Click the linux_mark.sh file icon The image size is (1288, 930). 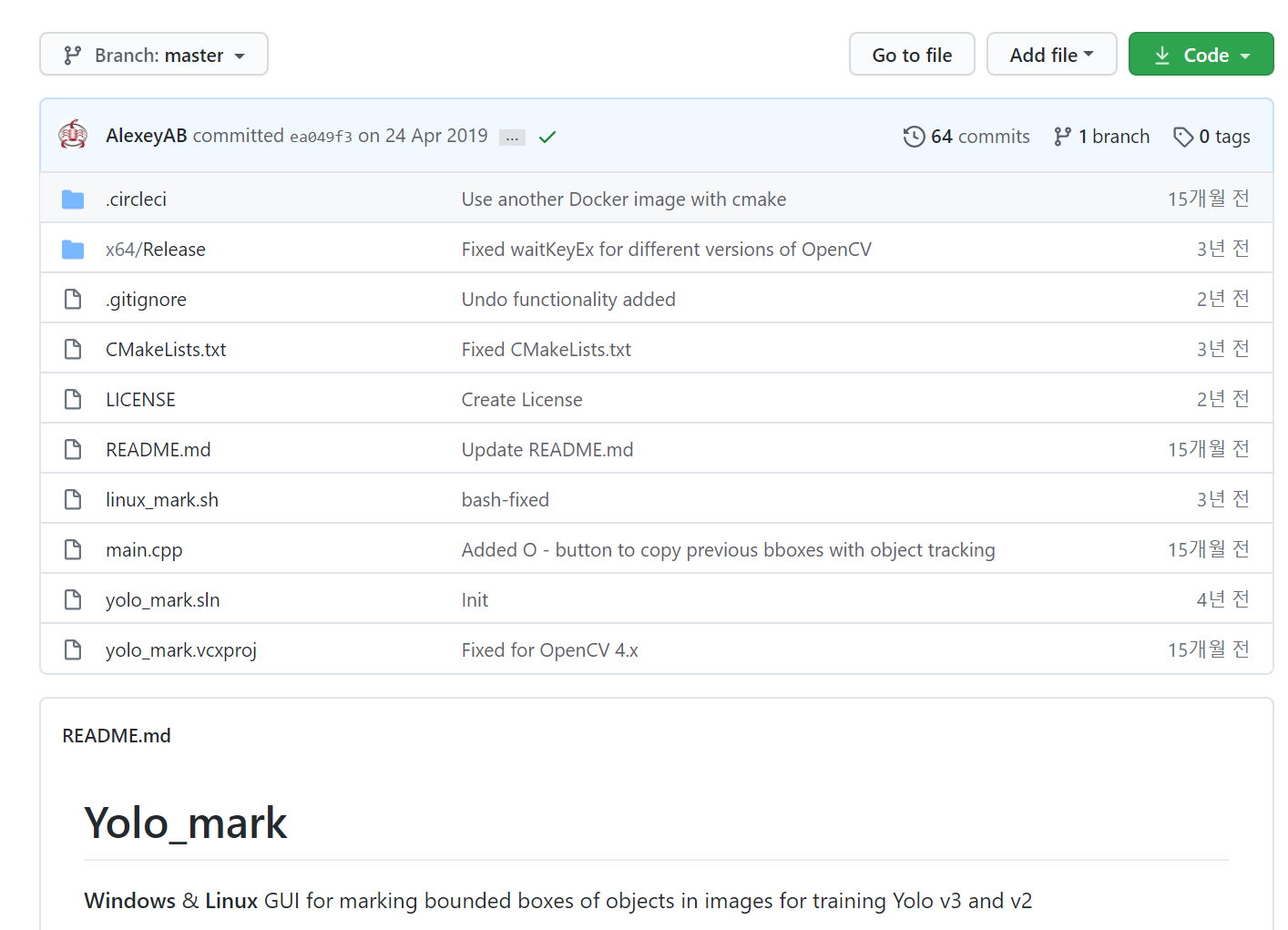click(73, 499)
